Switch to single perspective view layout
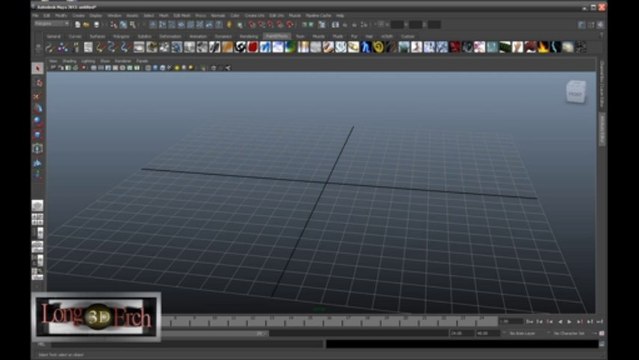 (37, 205)
